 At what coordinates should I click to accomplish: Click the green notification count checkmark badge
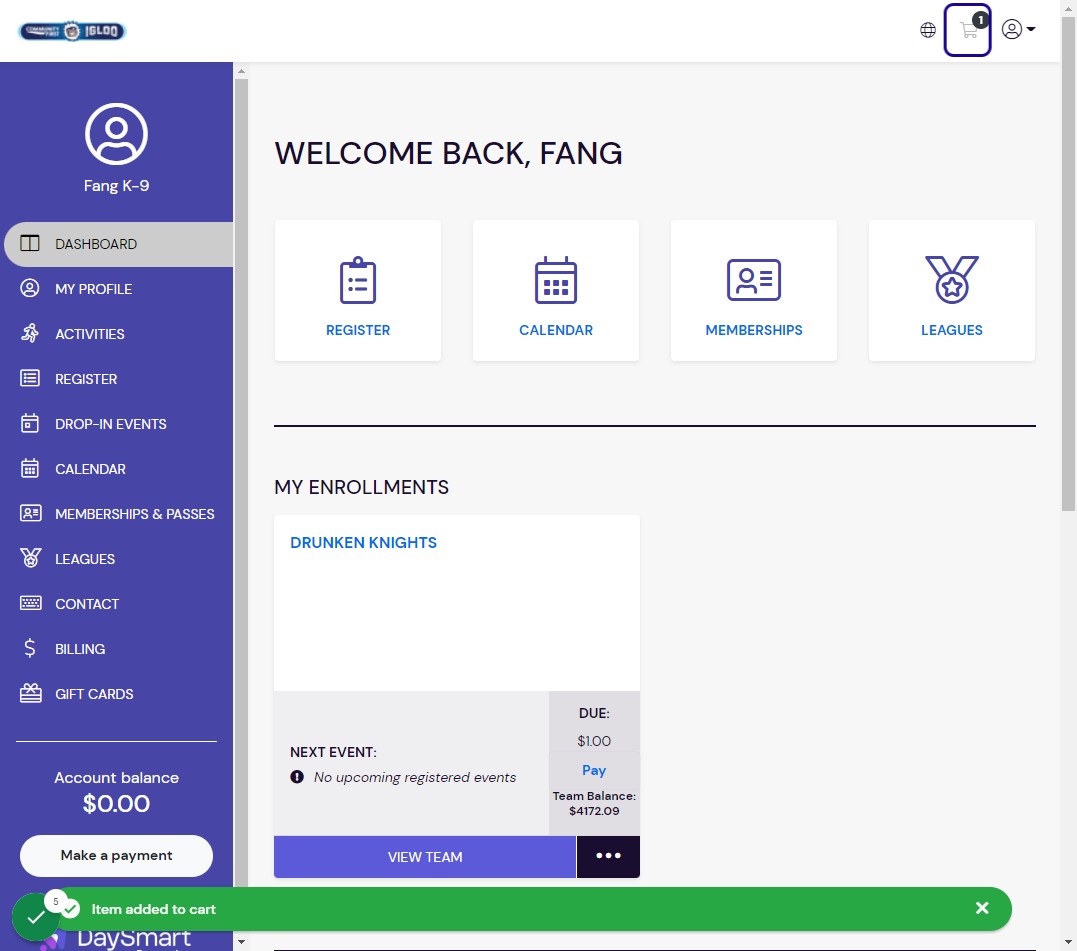click(36, 917)
